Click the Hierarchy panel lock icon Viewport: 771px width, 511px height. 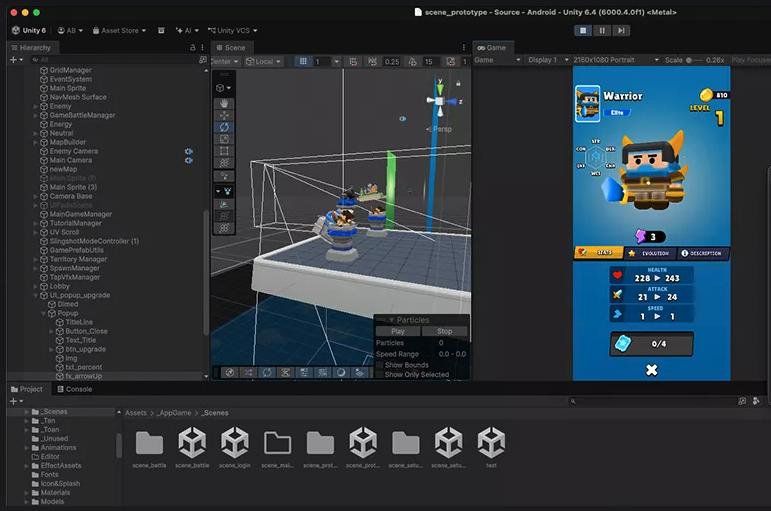[x=192, y=48]
